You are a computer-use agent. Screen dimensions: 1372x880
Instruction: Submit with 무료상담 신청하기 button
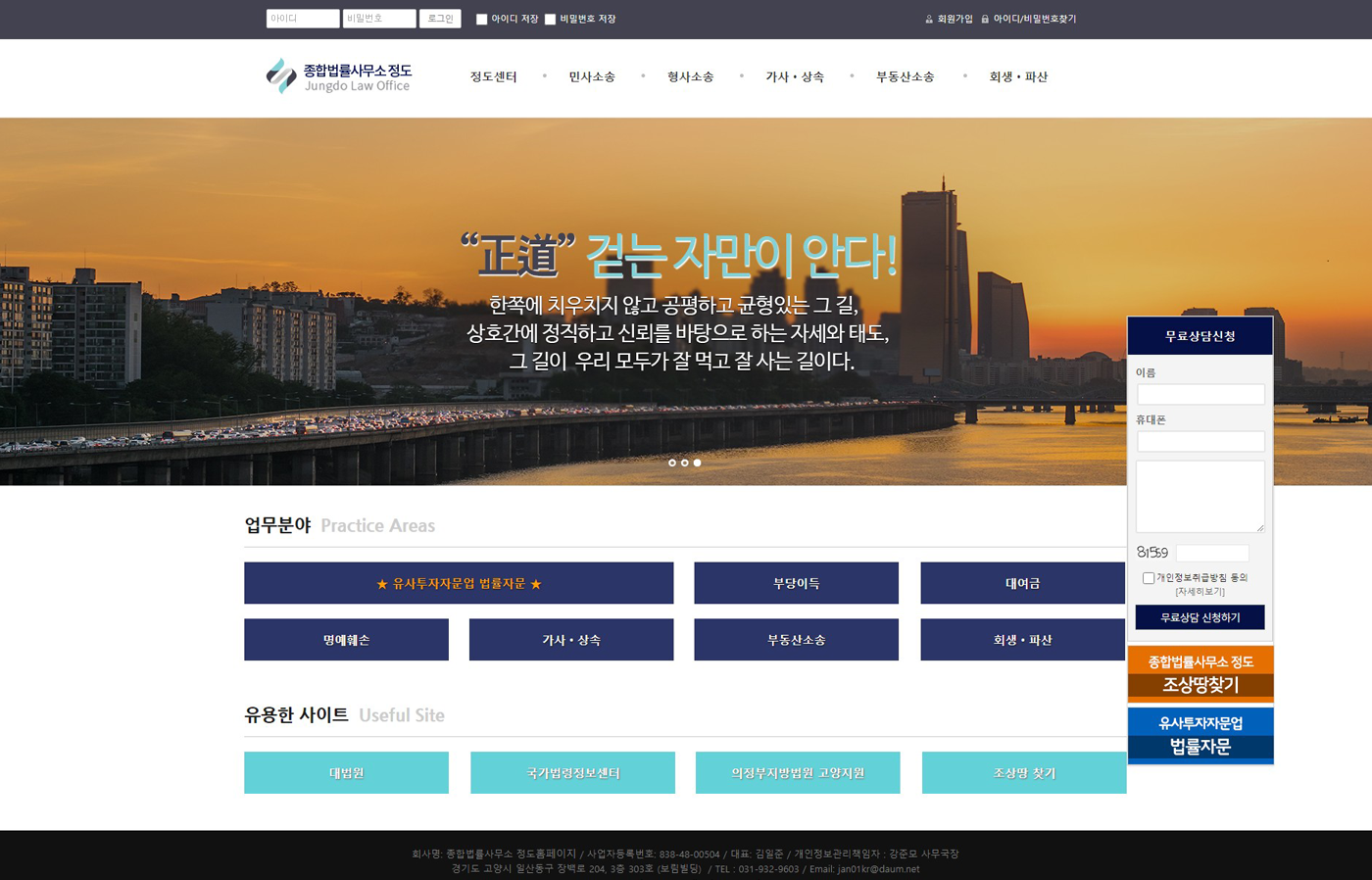(1200, 617)
